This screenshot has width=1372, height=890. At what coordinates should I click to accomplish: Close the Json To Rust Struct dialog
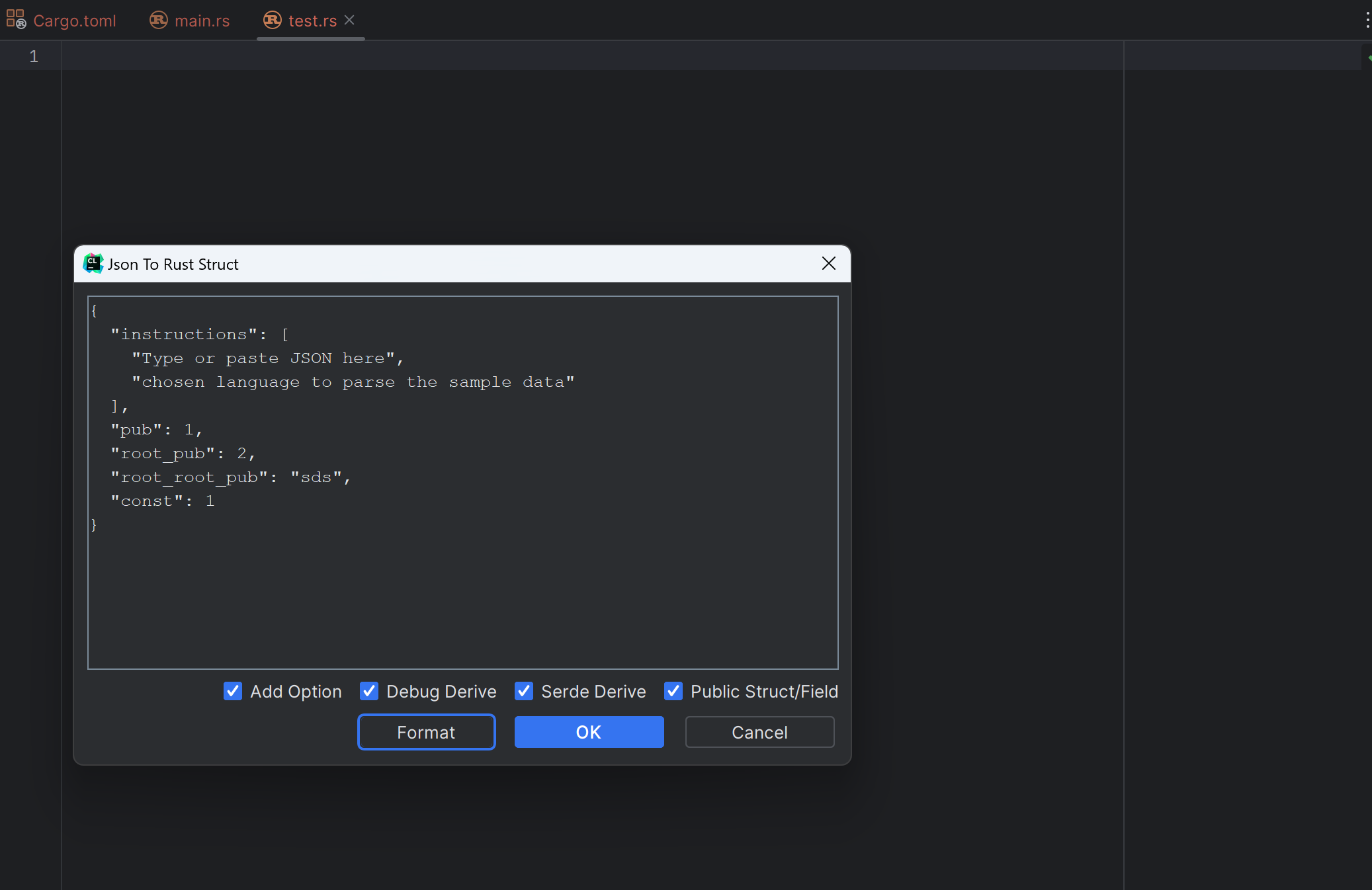(828, 264)
